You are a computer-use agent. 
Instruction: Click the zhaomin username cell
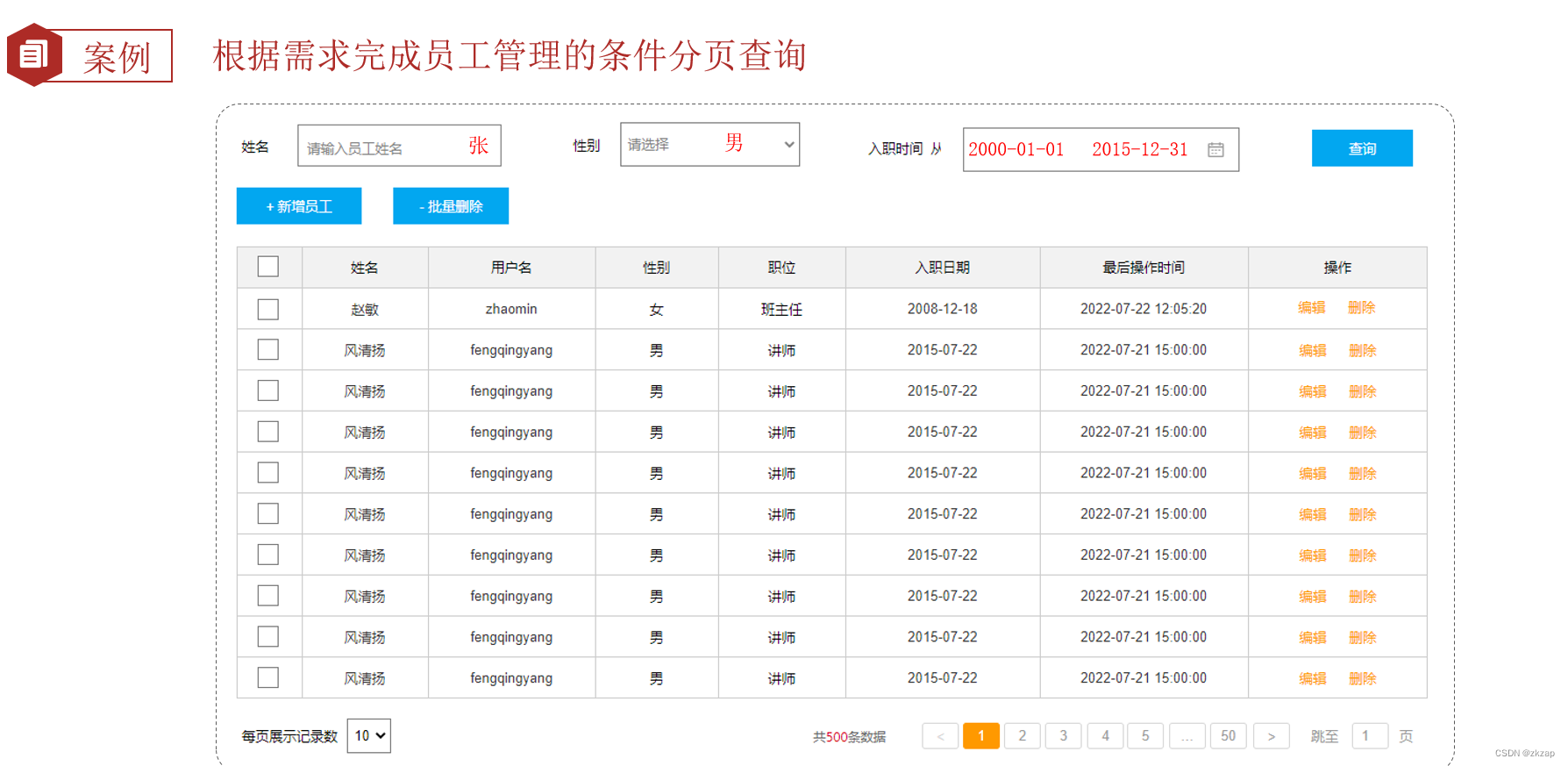pyautogui.click(x=511, y=309)
